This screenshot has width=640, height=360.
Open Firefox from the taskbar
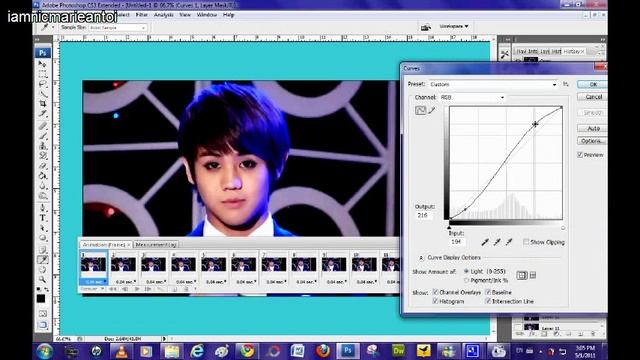point(323,351)
